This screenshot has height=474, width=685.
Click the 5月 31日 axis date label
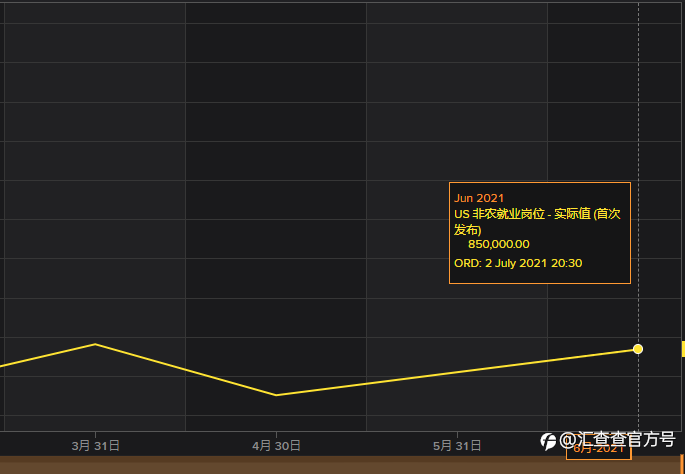click(x=457, y=446)
